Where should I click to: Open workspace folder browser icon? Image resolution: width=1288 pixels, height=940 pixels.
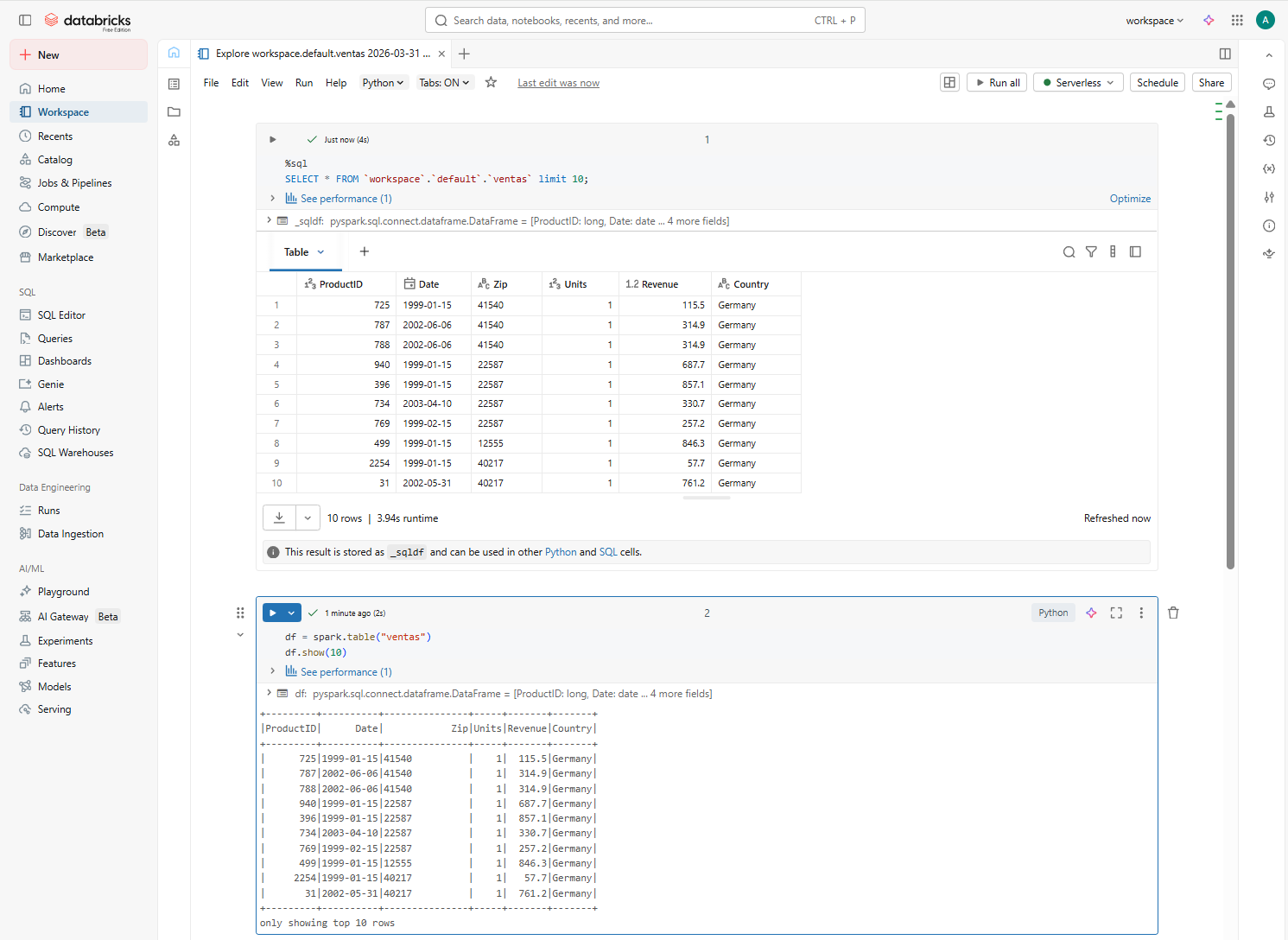[x=174, y=111]
